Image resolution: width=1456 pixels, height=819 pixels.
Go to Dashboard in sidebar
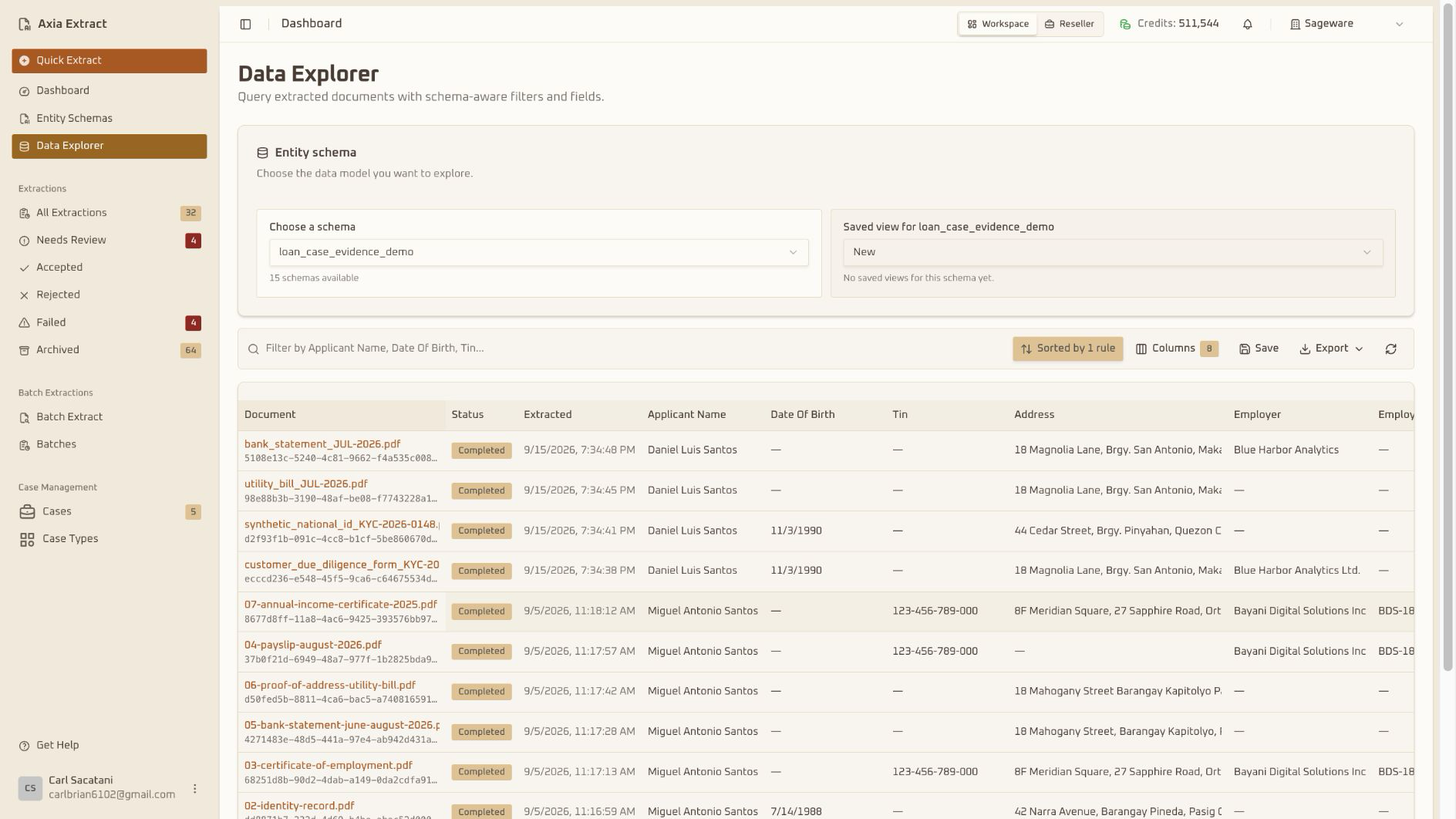pyautogui.click(x=110, y=91)
